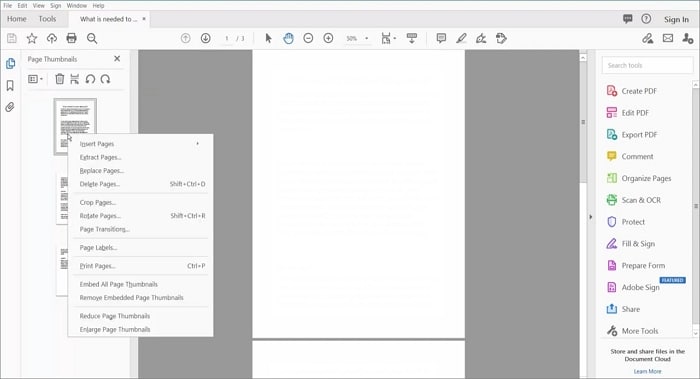
Task: Click the Save file icon
Action: [12, 38]
